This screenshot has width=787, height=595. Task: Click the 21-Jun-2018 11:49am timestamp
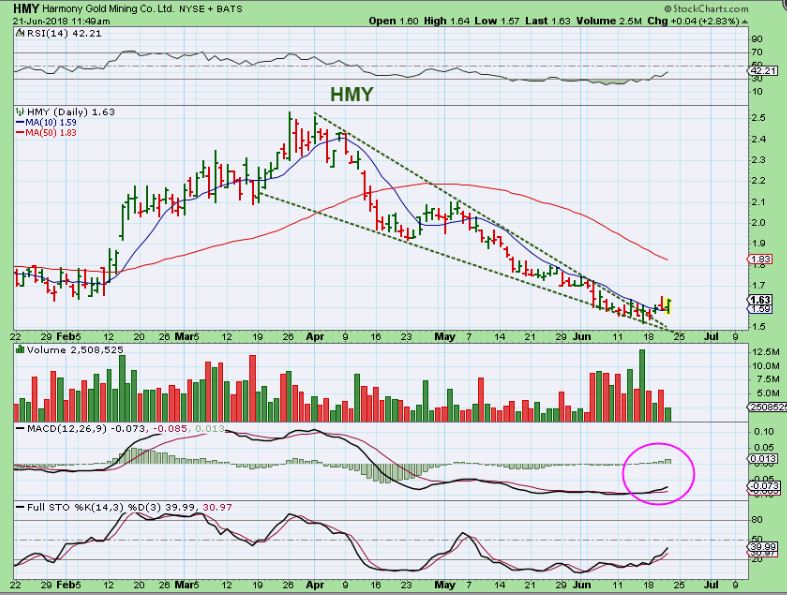61,21
